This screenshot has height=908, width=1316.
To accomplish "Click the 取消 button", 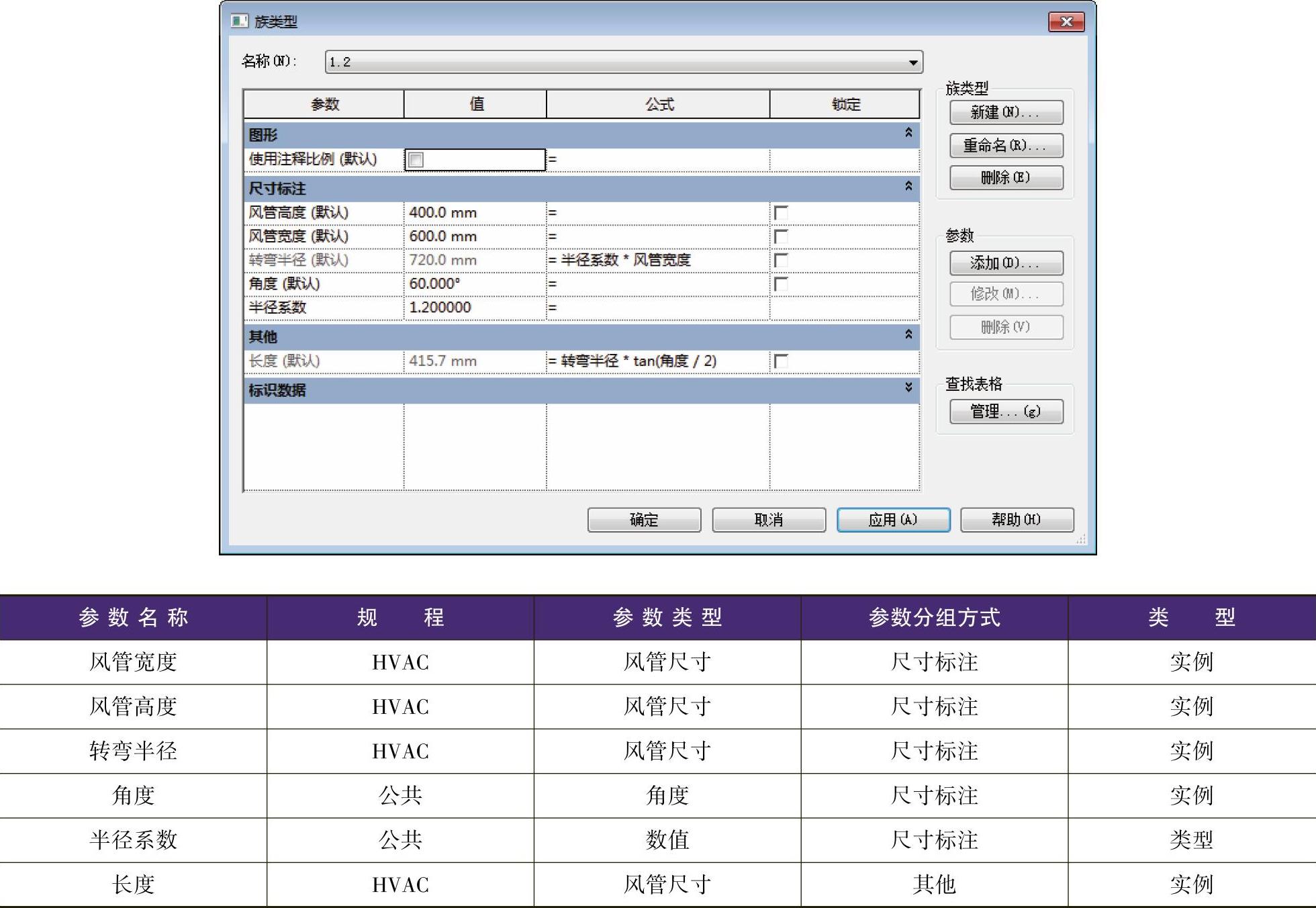I will pos(769,520).
